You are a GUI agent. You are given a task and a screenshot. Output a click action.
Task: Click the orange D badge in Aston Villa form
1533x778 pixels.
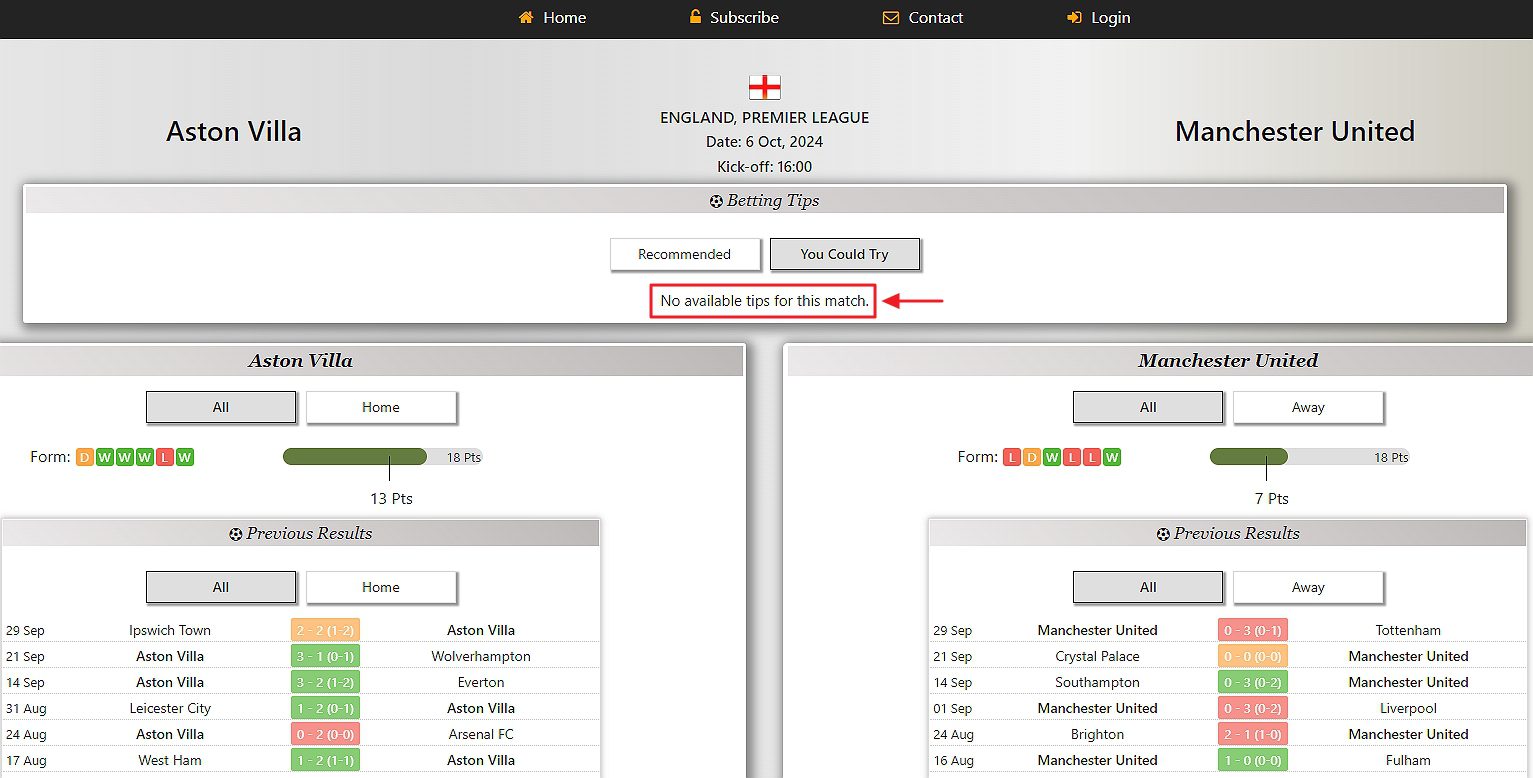click(85, 457)
